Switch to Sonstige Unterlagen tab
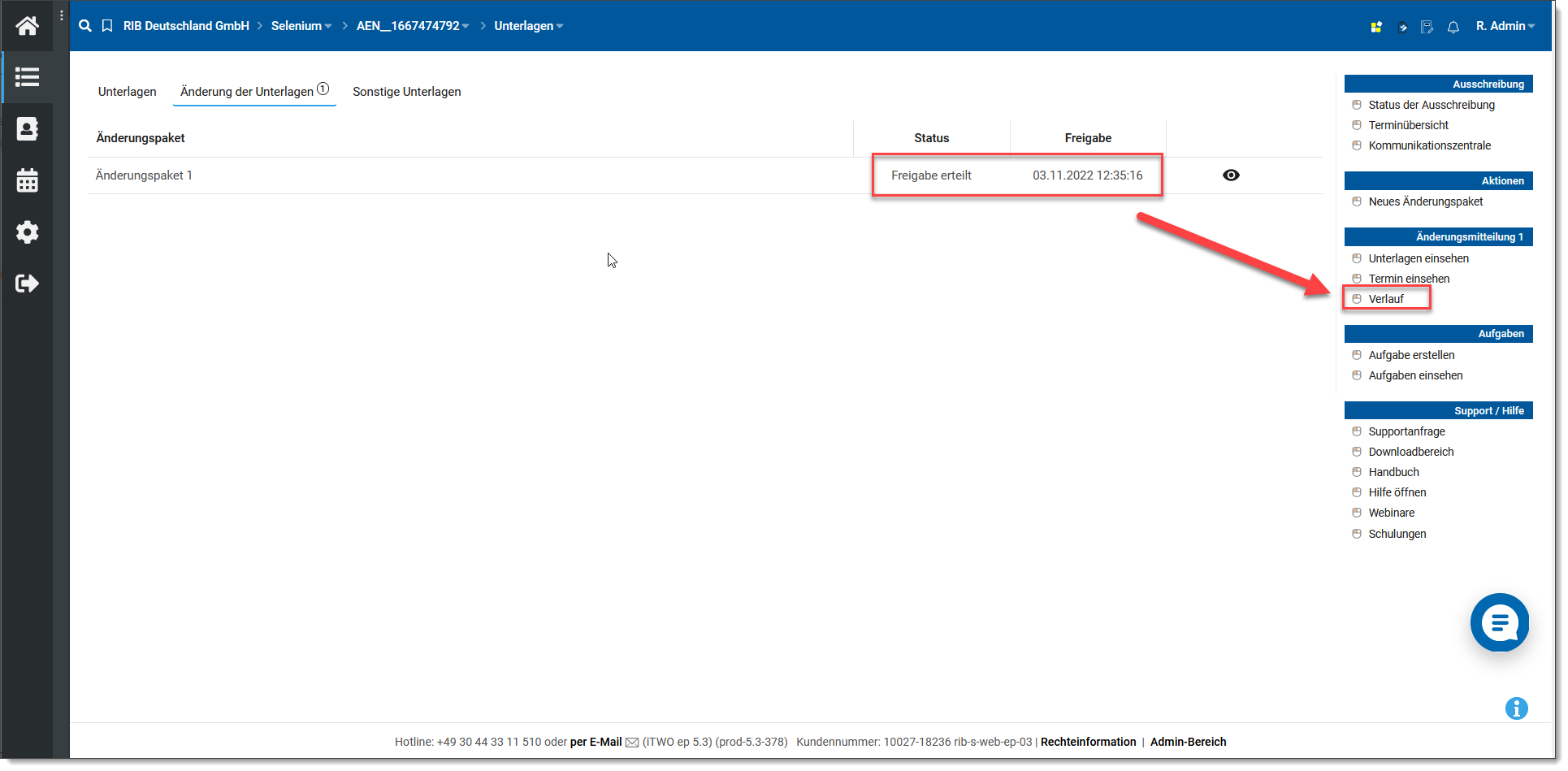1568x771 pixels. point(406,92)
